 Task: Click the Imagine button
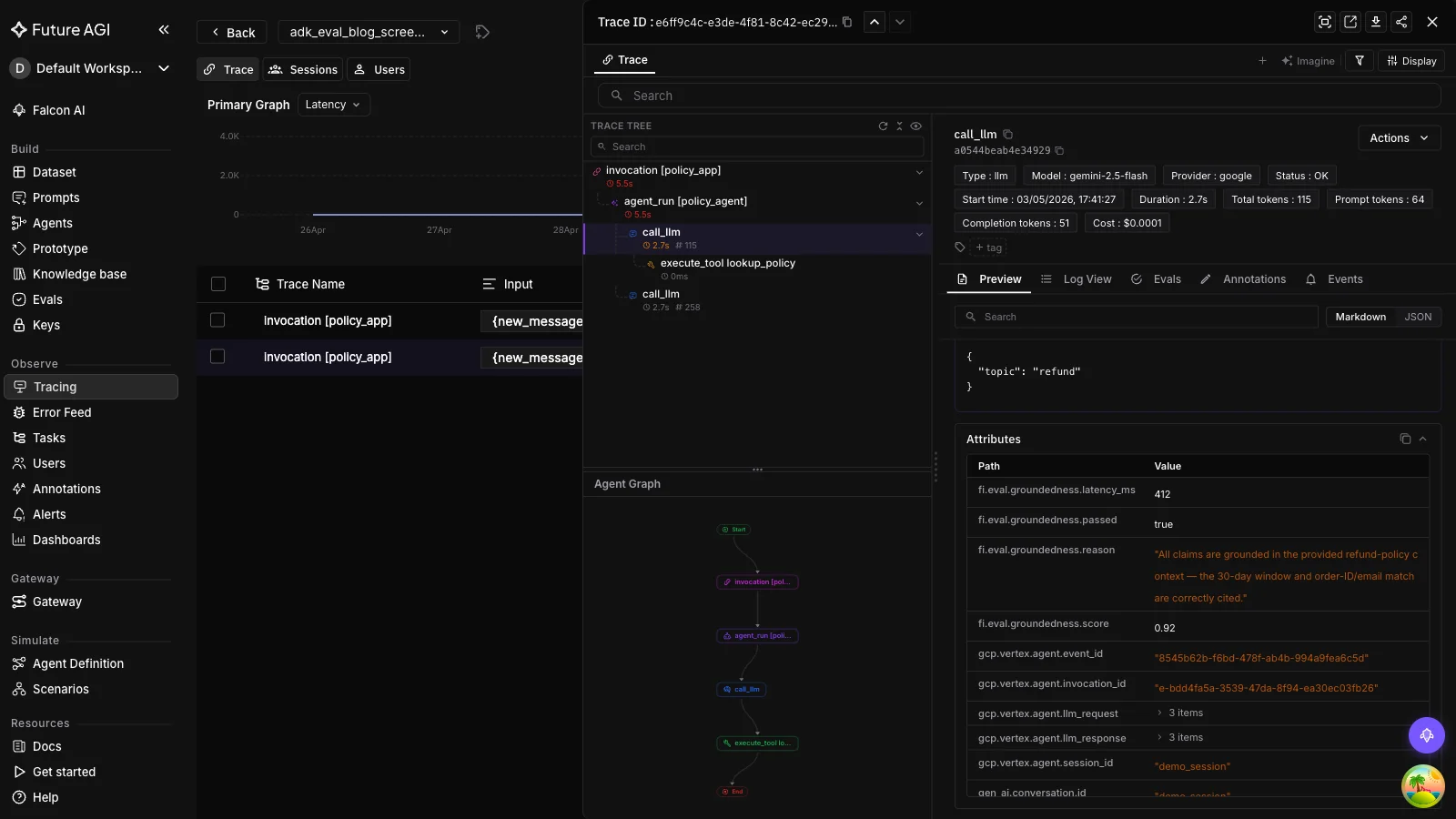[x=1308, y=61]
